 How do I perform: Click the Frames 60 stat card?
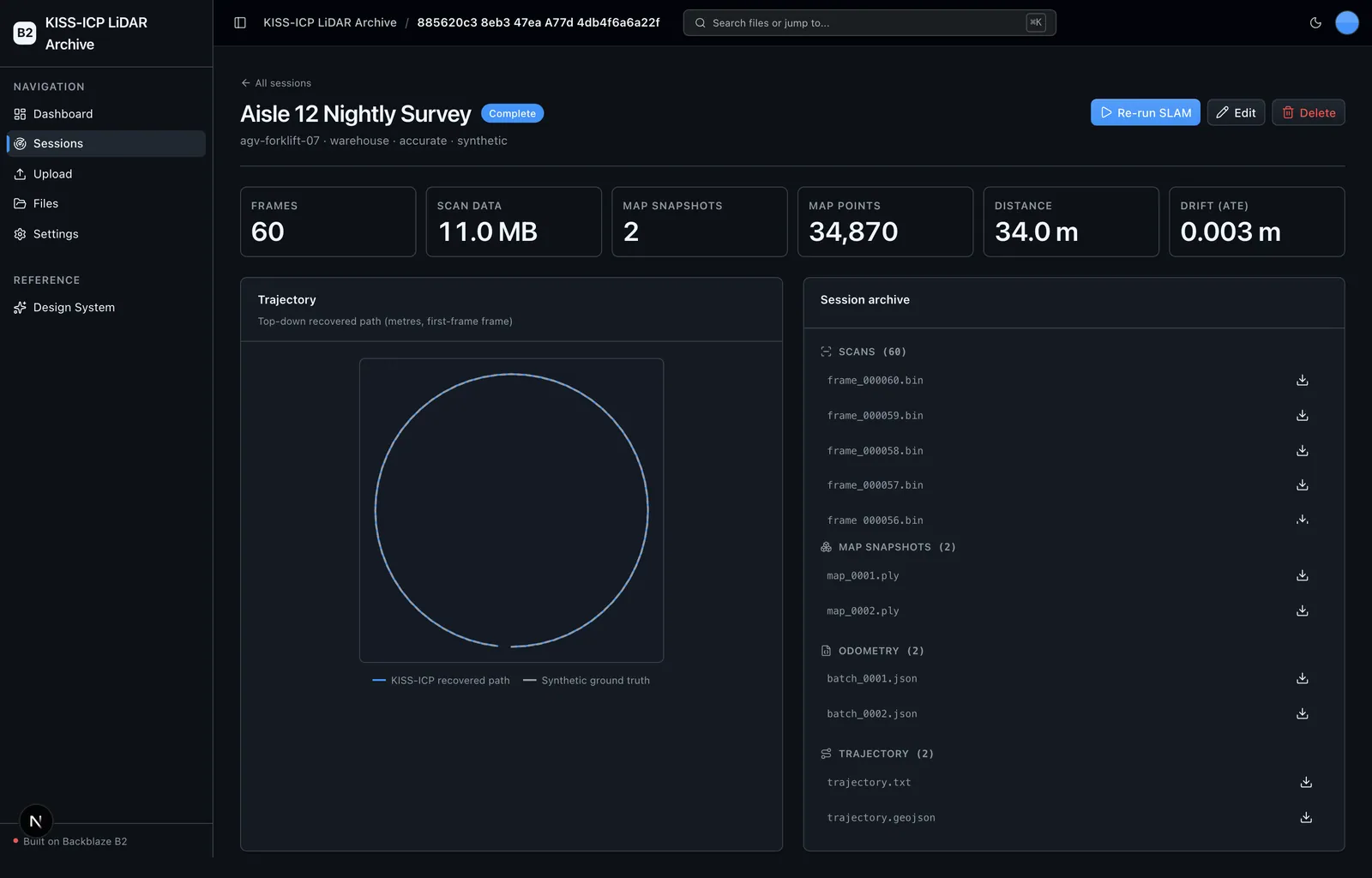point(328,221)
